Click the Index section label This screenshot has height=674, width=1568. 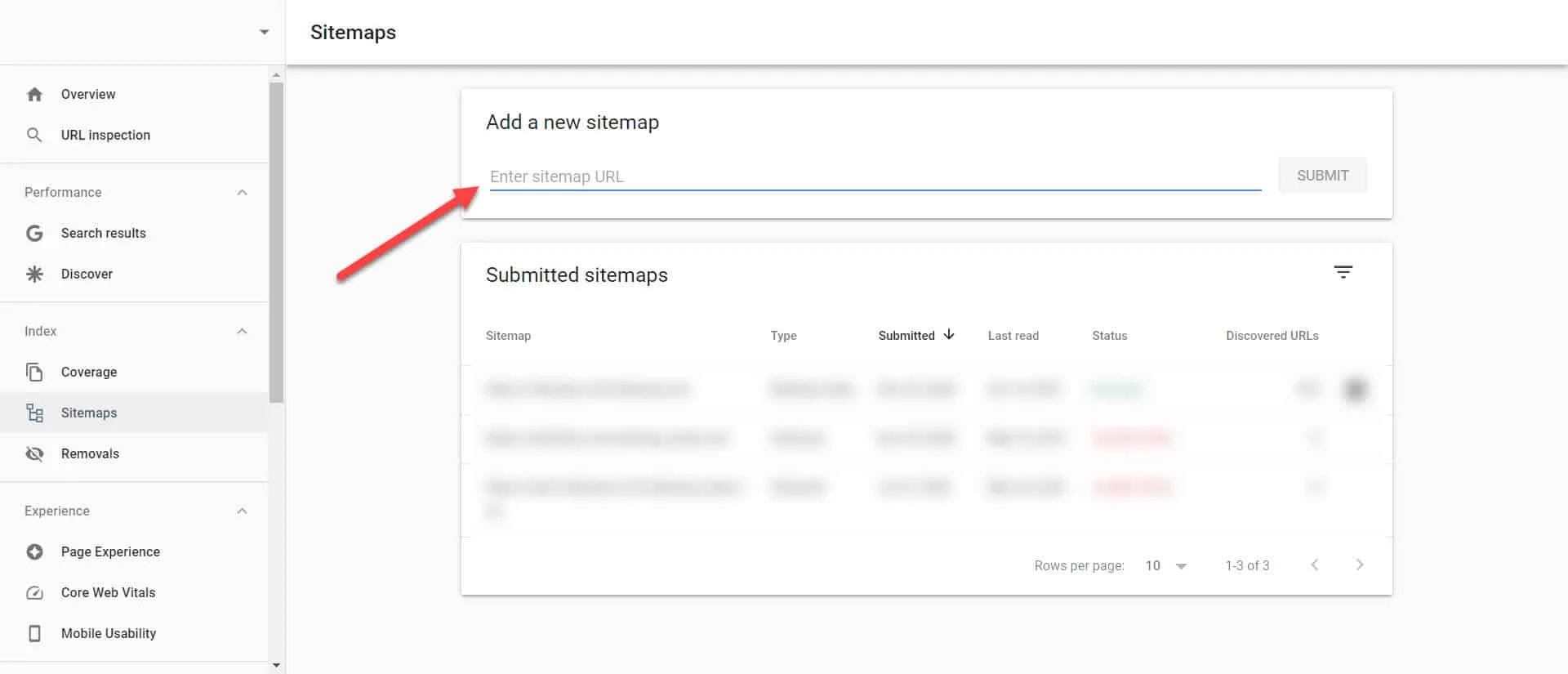40,331
